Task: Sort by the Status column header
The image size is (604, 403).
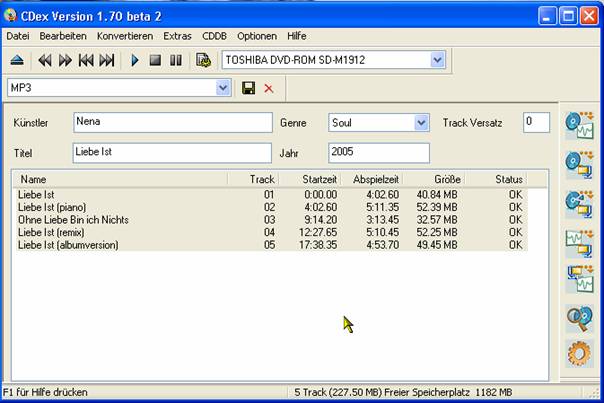Action: point(495,179)
